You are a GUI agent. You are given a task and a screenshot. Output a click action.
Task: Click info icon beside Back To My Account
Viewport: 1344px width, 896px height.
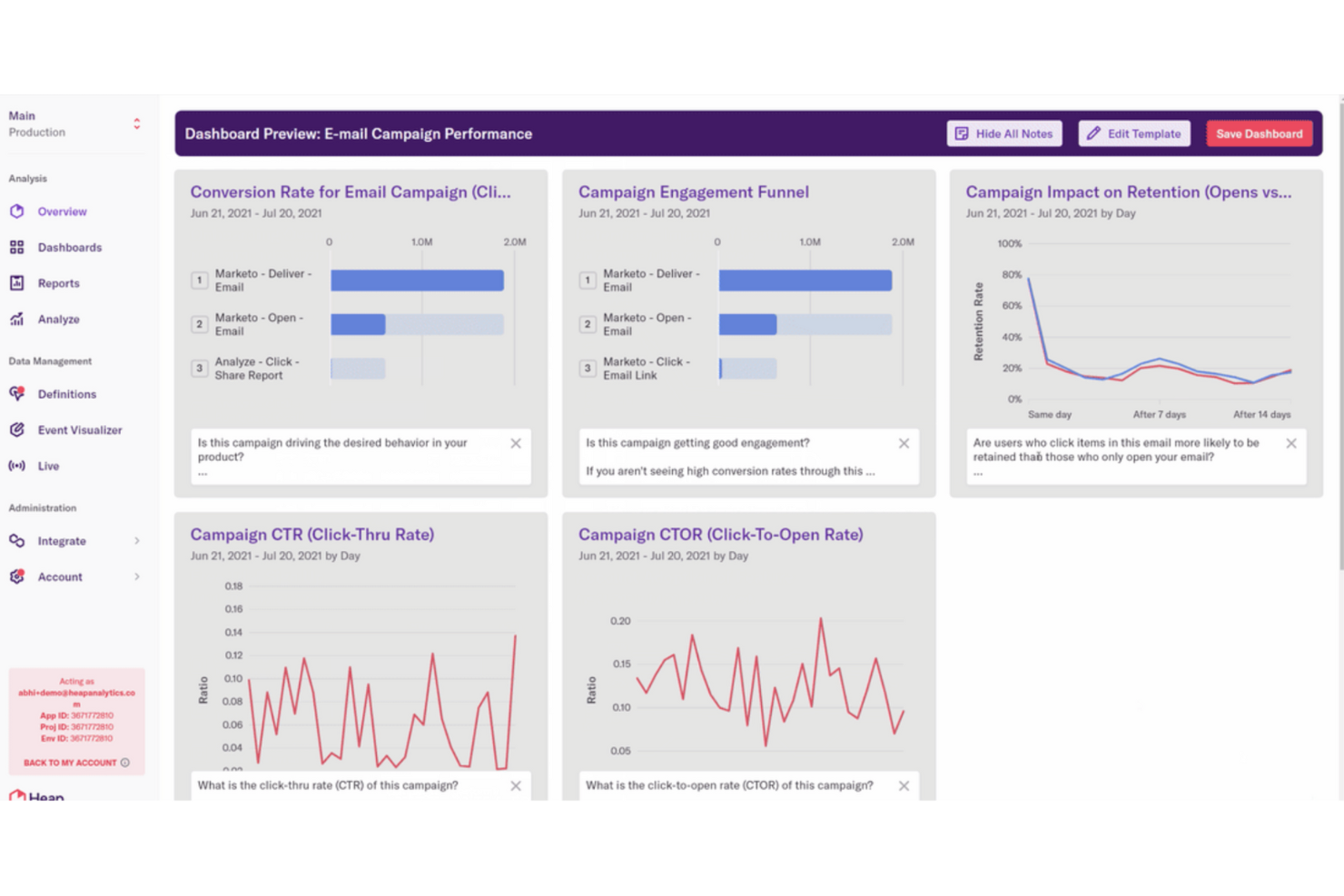125,763
